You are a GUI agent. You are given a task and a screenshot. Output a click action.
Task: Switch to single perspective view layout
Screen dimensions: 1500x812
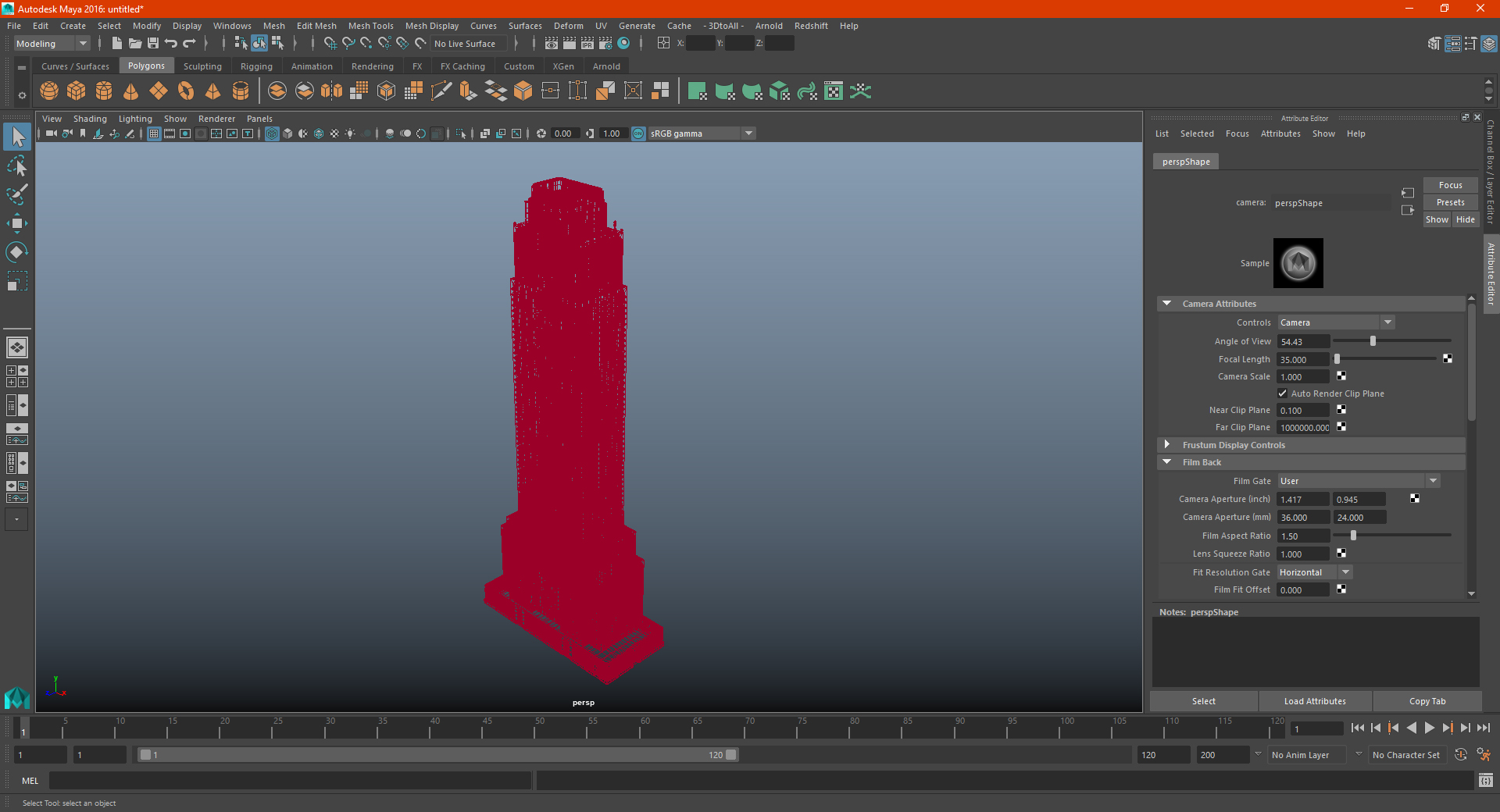[17, 347]
